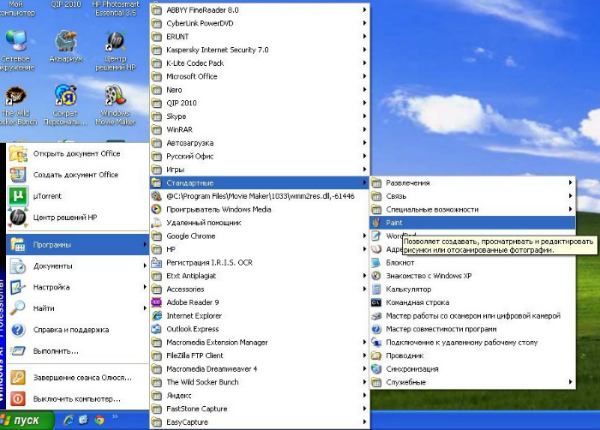Click the Командная строка black icon
This screenshot has height=430, width=600.
(377, 303)
